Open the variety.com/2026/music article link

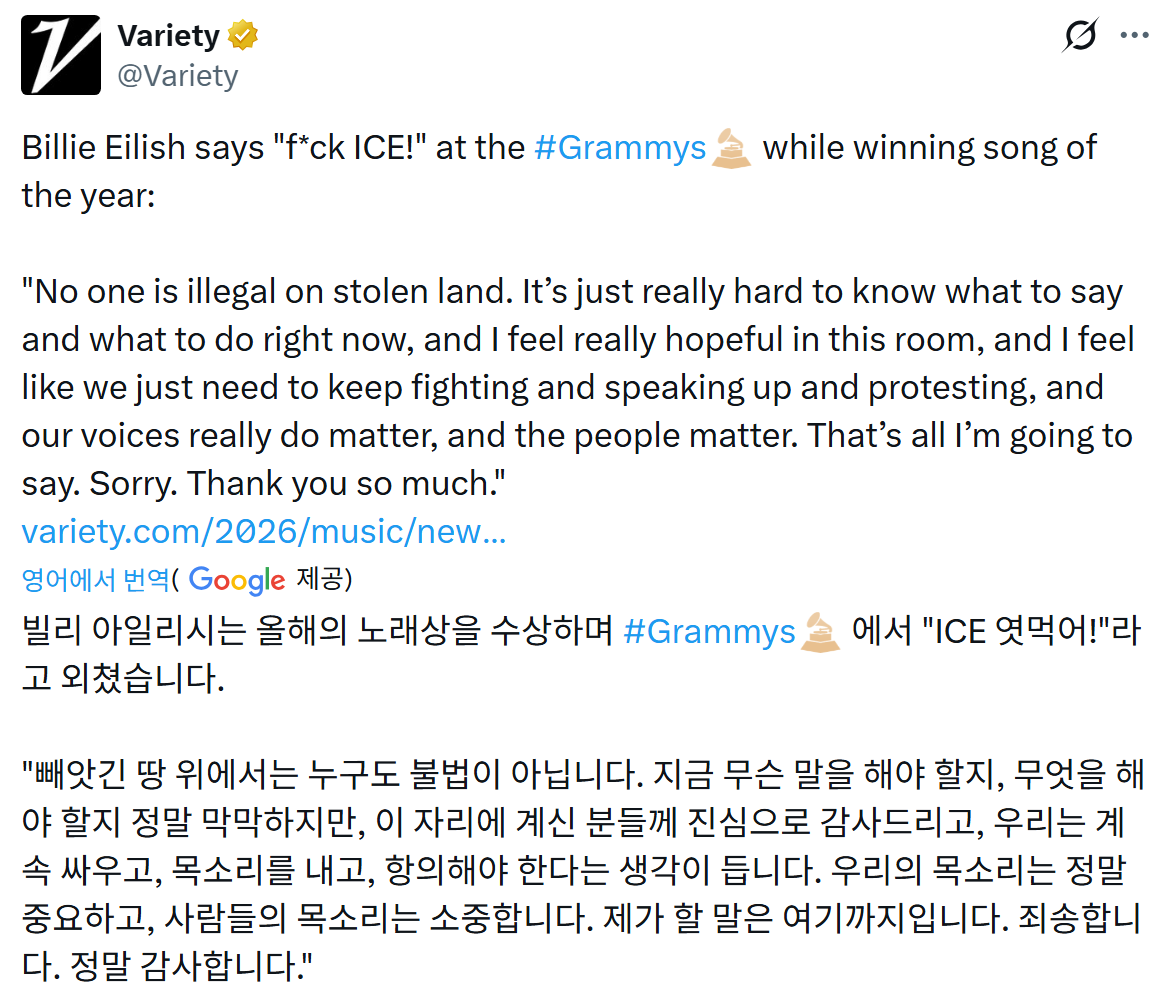[264, 531]
